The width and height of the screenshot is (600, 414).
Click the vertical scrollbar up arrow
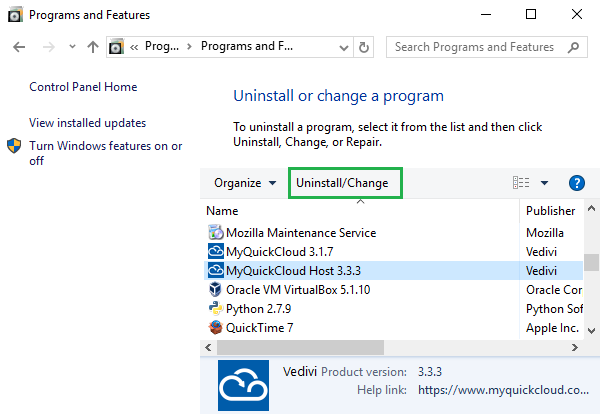(591, 209)
